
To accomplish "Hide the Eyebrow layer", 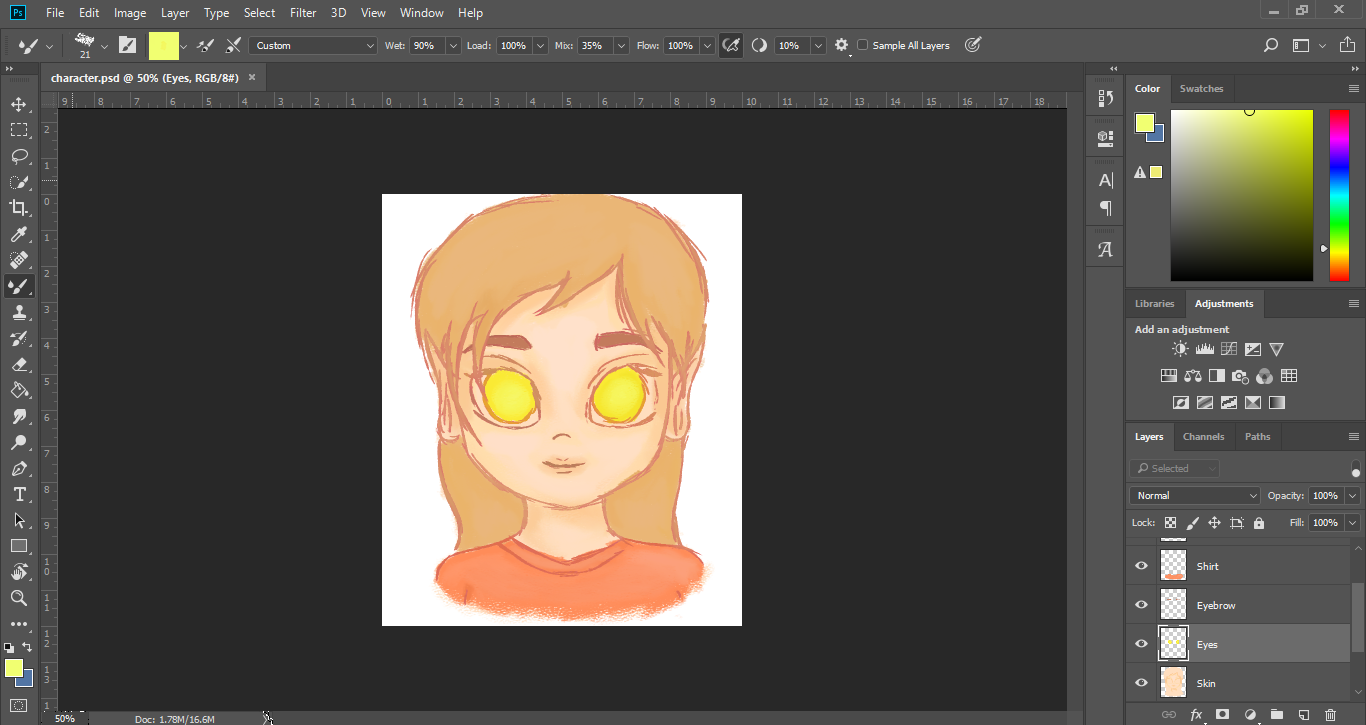I will 1141,605.
